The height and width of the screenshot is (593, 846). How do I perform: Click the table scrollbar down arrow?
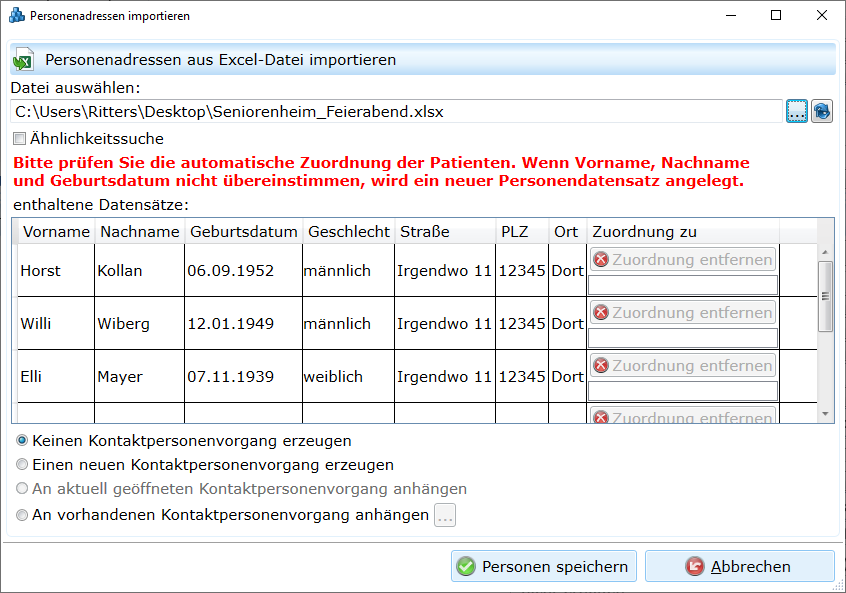click(x=825, y=414)
